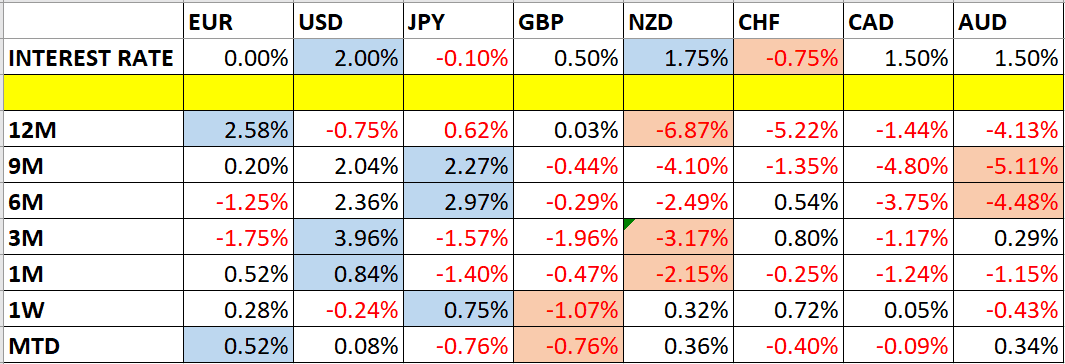This screenshot has height=364, width=1065.
Task: Select the USD 3M cell 3.96%
Action: 348,236
